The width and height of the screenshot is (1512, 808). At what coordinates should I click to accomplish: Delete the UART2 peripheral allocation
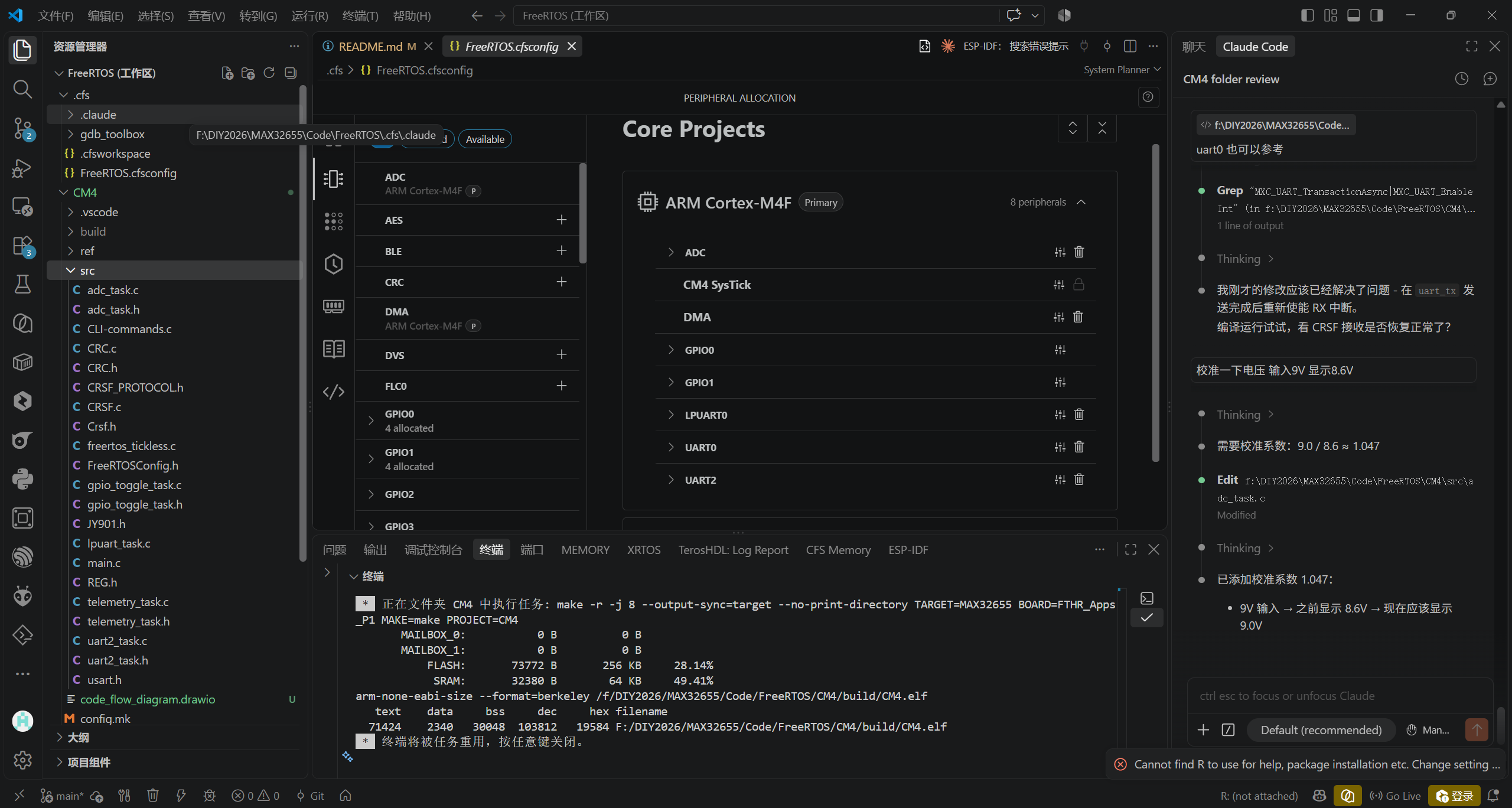1079,480
